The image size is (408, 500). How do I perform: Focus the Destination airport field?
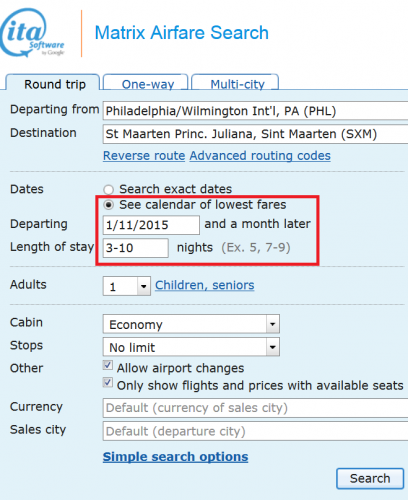click(255, 134)
